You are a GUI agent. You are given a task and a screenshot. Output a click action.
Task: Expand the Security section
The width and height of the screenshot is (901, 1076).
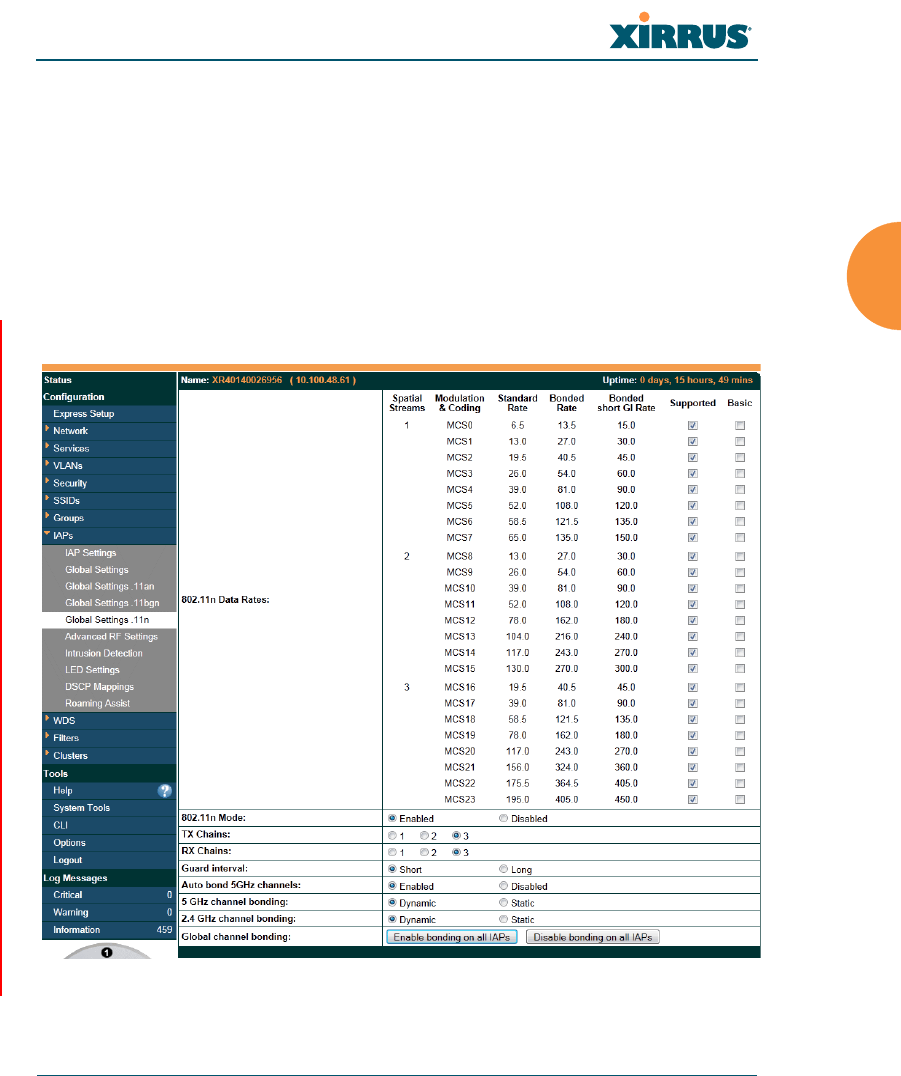coord(69,483)
